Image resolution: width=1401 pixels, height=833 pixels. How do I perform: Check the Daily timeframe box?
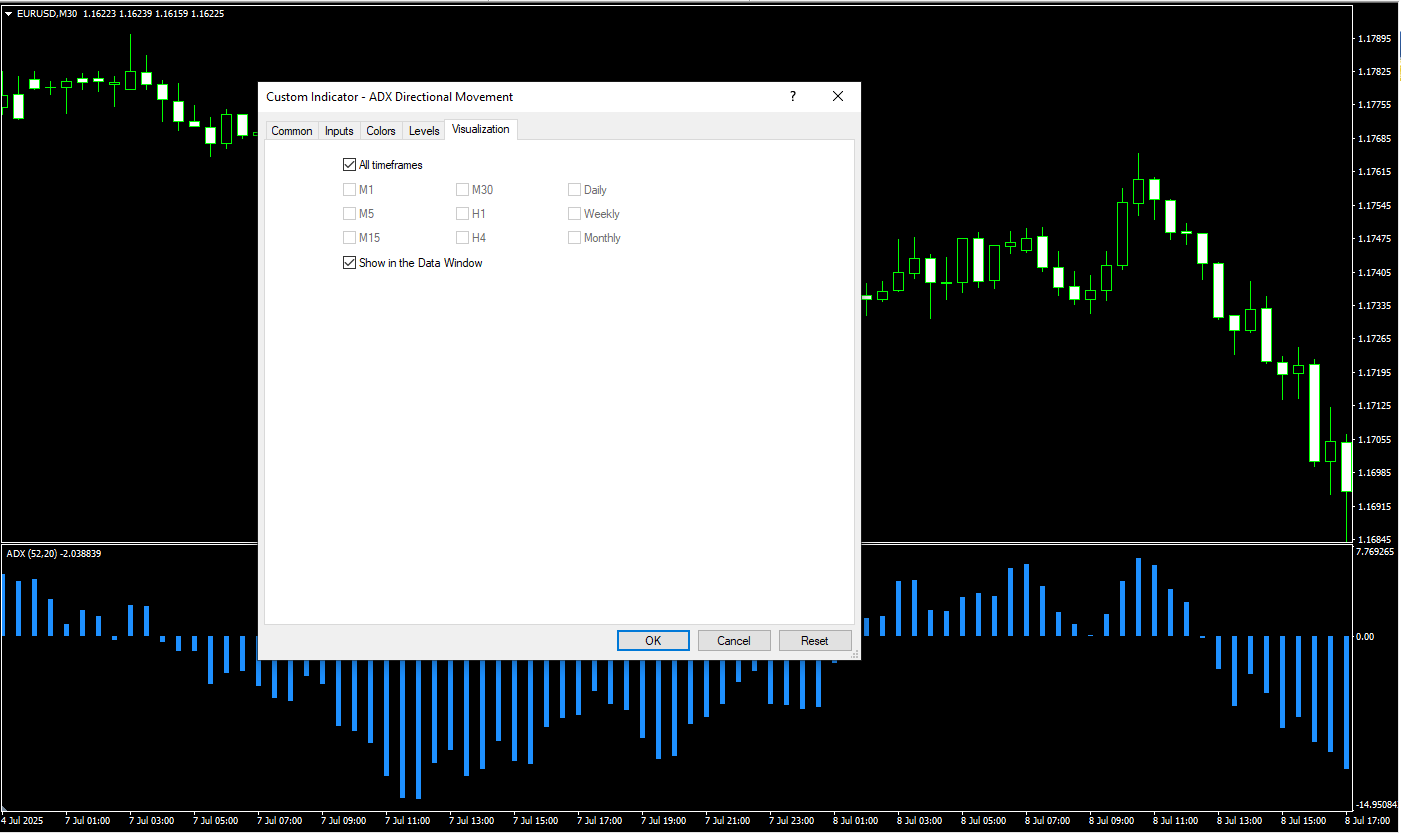click(x=574, y=189)
